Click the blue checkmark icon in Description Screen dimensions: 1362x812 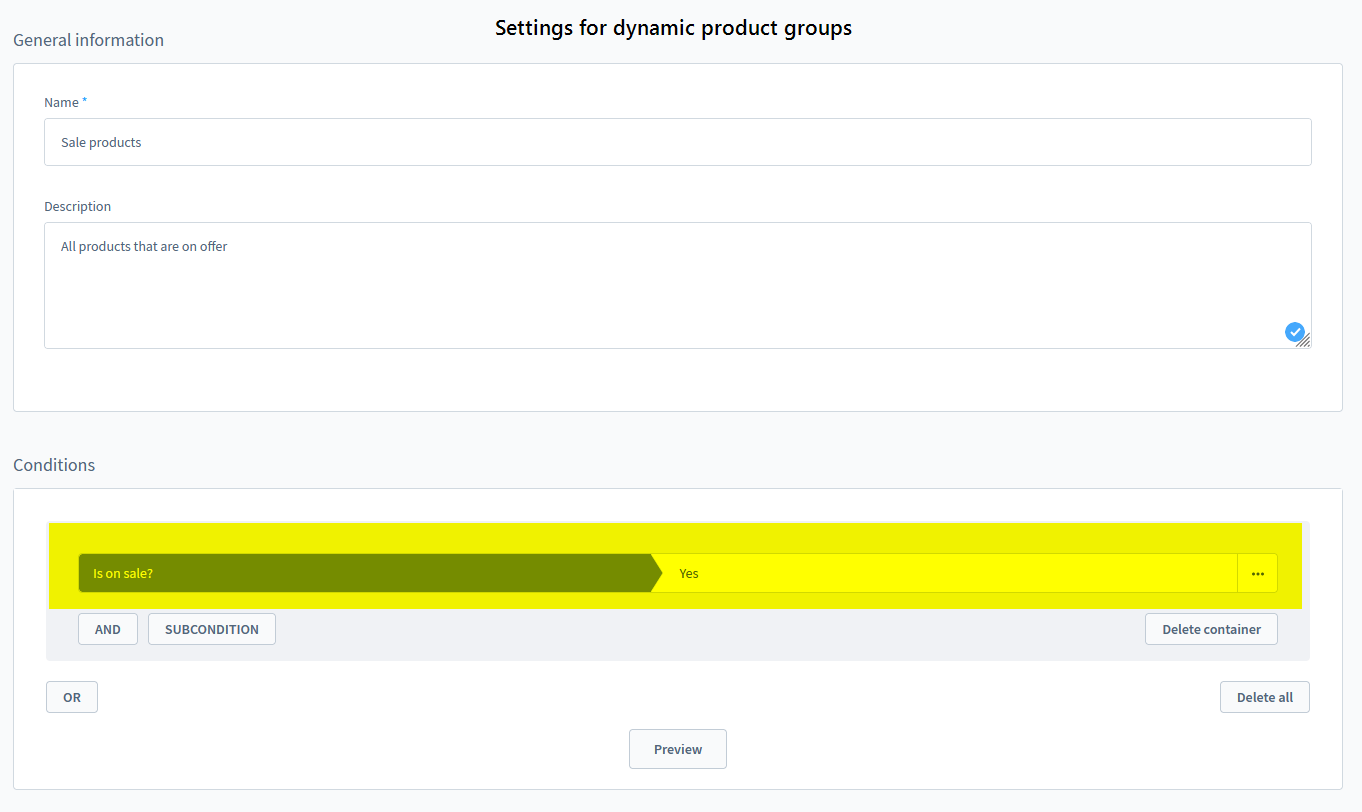(1294, 331)
